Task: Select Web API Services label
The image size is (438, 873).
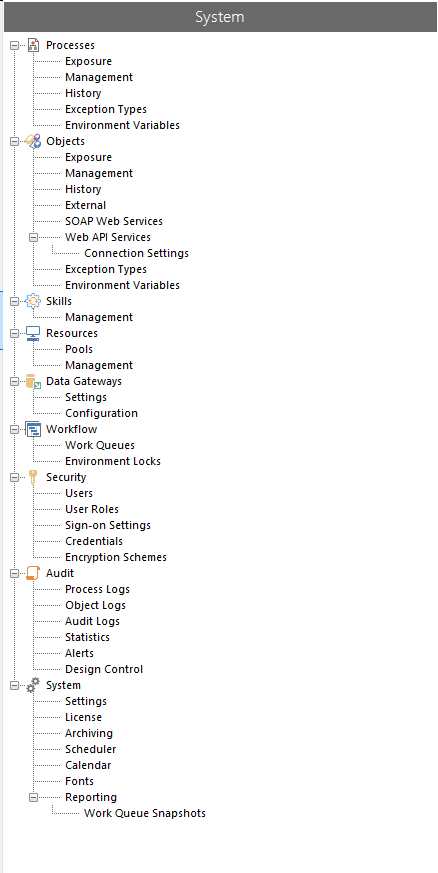Action: pyautogui.click(x=108, y=237)
